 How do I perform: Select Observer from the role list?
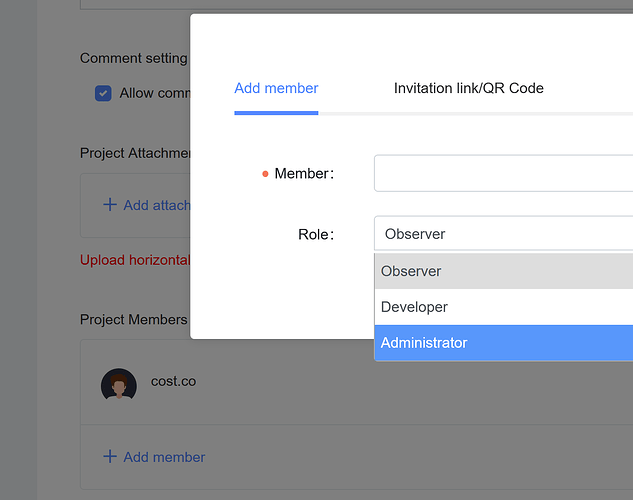(x=504, y=271)
